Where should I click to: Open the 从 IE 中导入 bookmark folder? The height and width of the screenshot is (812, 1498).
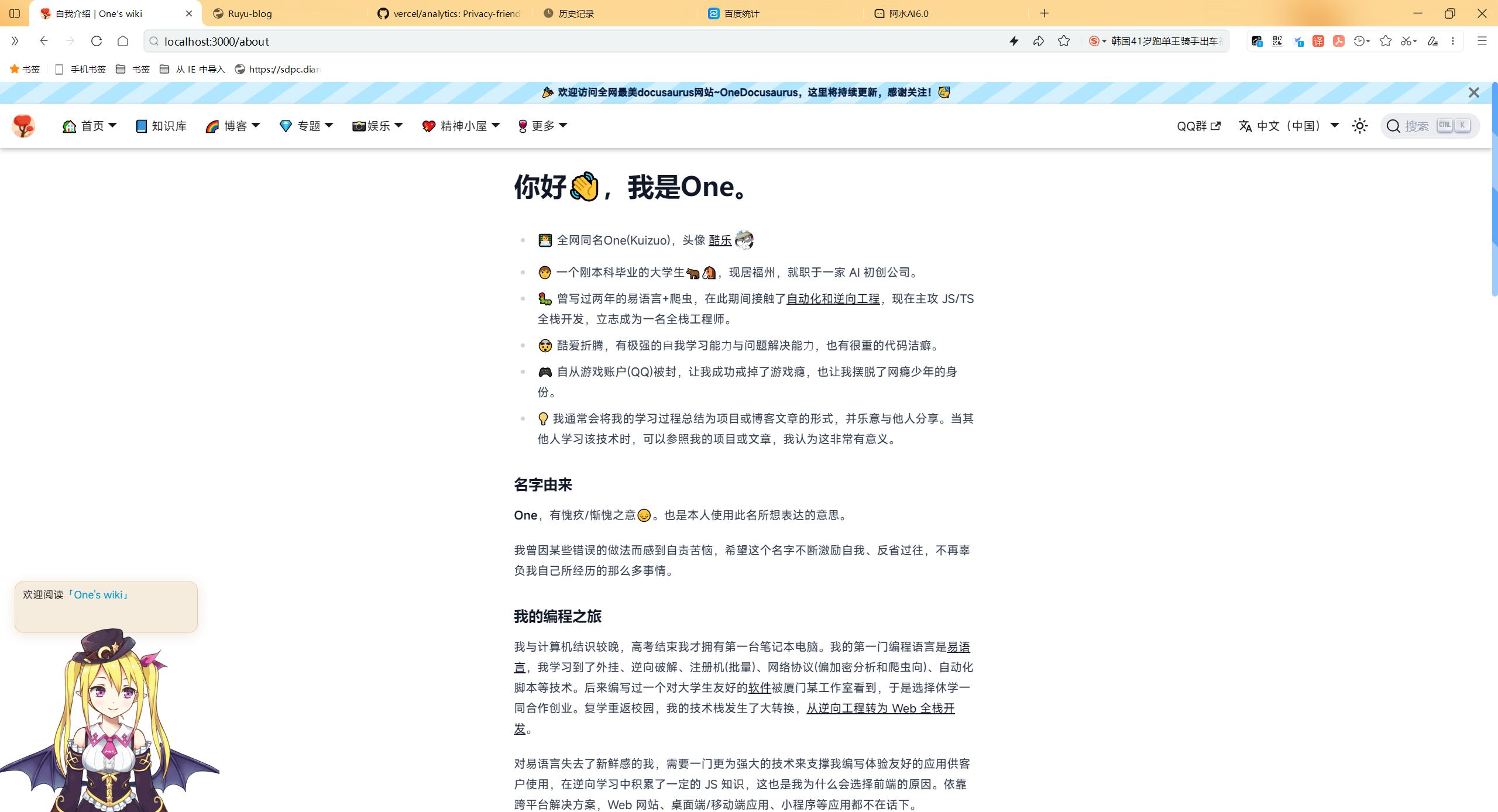(x=193, y=69)
